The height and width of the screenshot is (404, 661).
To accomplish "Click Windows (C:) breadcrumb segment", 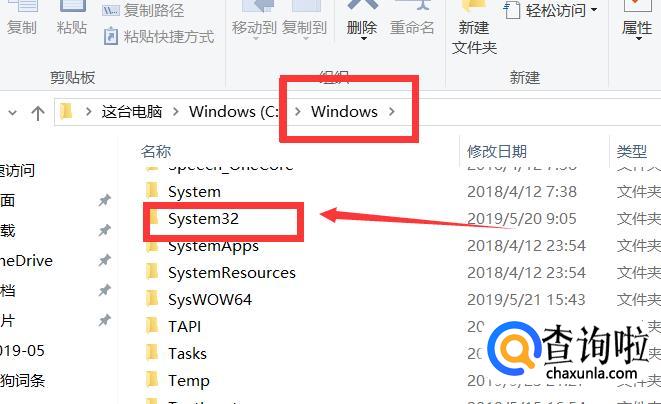I will pos(234,111).
